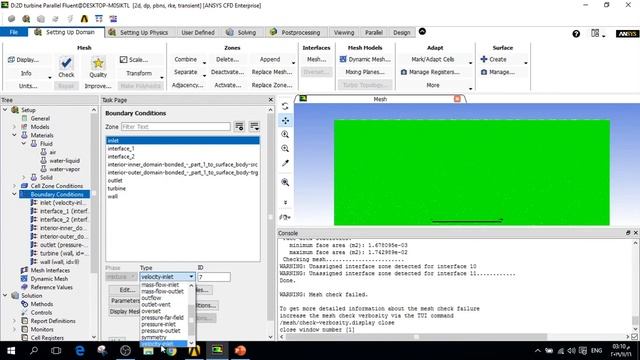
Task: Expand the Solid materials node
Action: [x=24, y=177]
